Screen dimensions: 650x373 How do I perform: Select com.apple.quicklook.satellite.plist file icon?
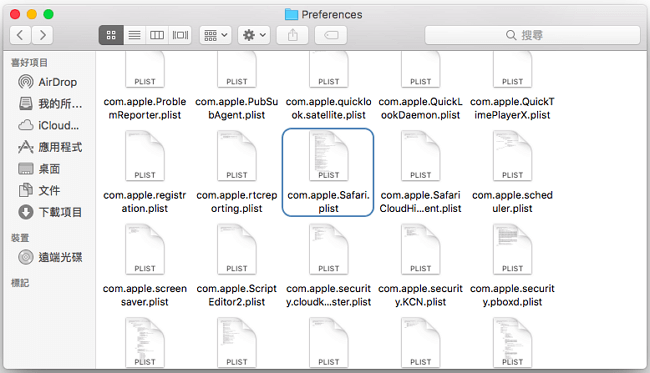click(x=329, y=69)
